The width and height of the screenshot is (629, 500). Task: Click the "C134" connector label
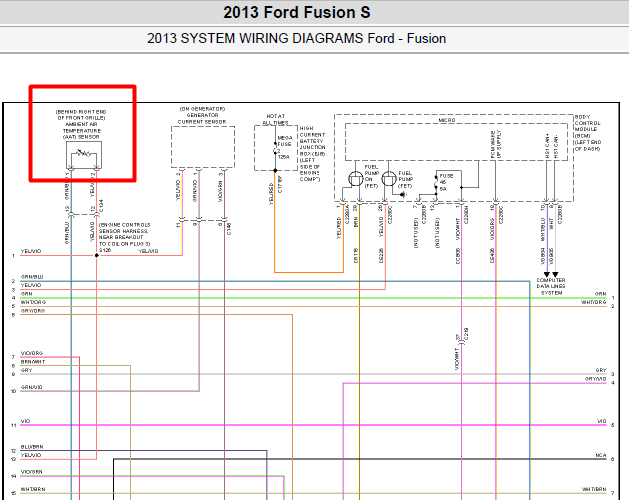(101, 205)
